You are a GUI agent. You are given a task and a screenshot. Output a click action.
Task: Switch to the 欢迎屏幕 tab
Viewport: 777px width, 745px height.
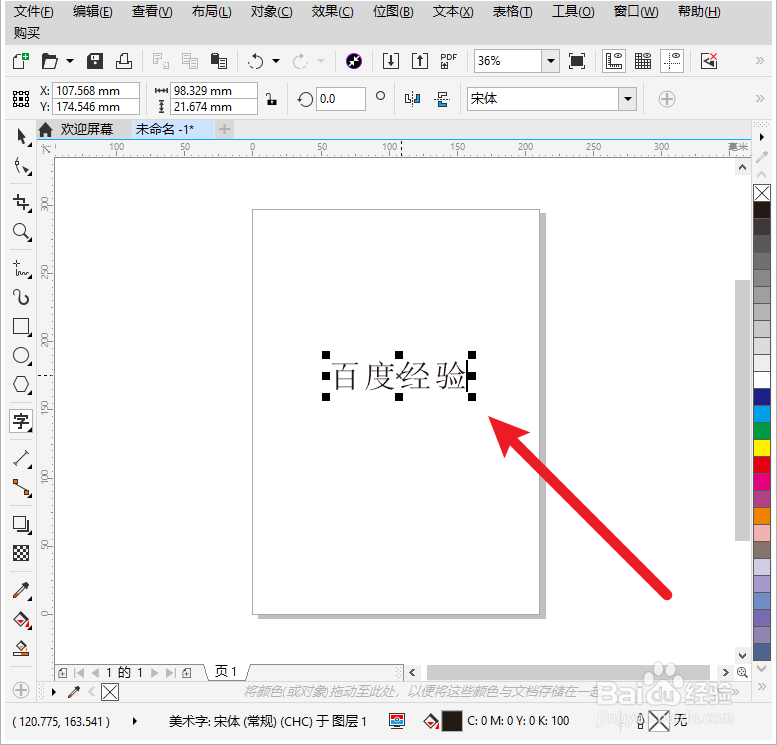click(x=85, y=129)
